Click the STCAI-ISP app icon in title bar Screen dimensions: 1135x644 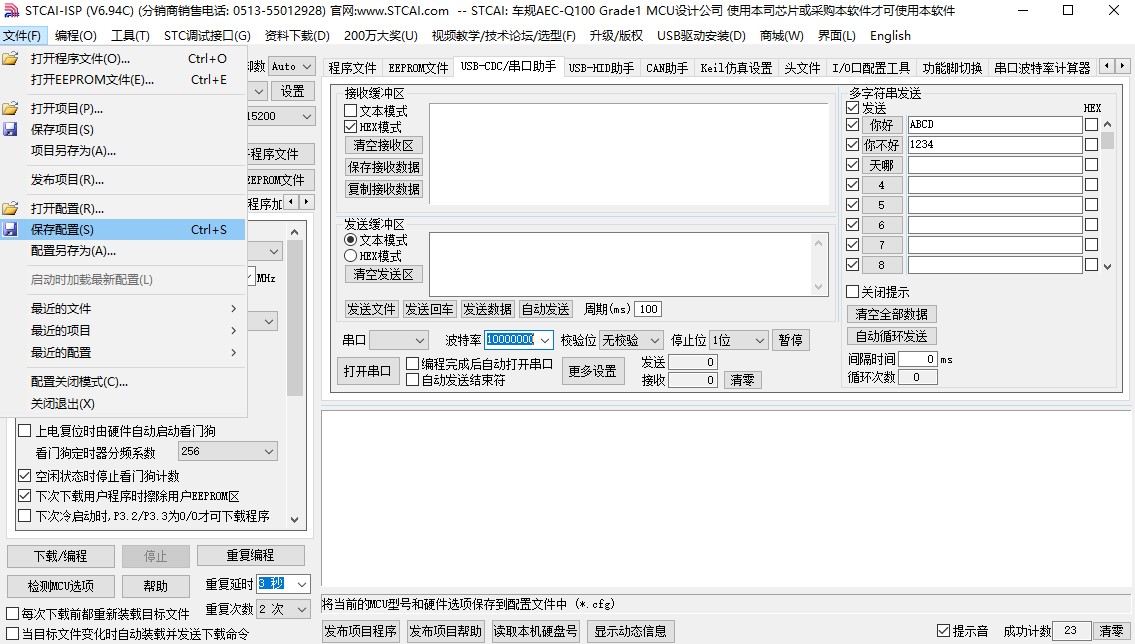point(11,10)
